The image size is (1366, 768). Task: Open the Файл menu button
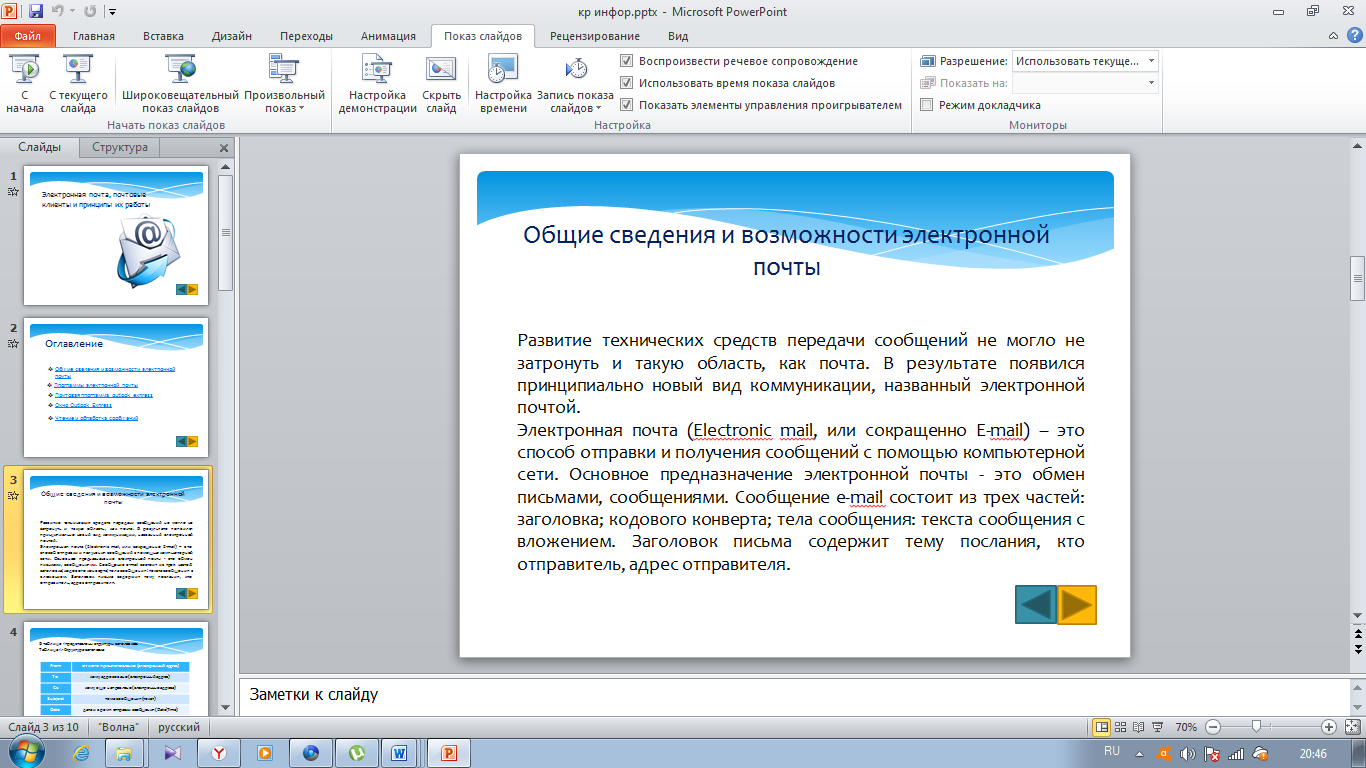28,36
